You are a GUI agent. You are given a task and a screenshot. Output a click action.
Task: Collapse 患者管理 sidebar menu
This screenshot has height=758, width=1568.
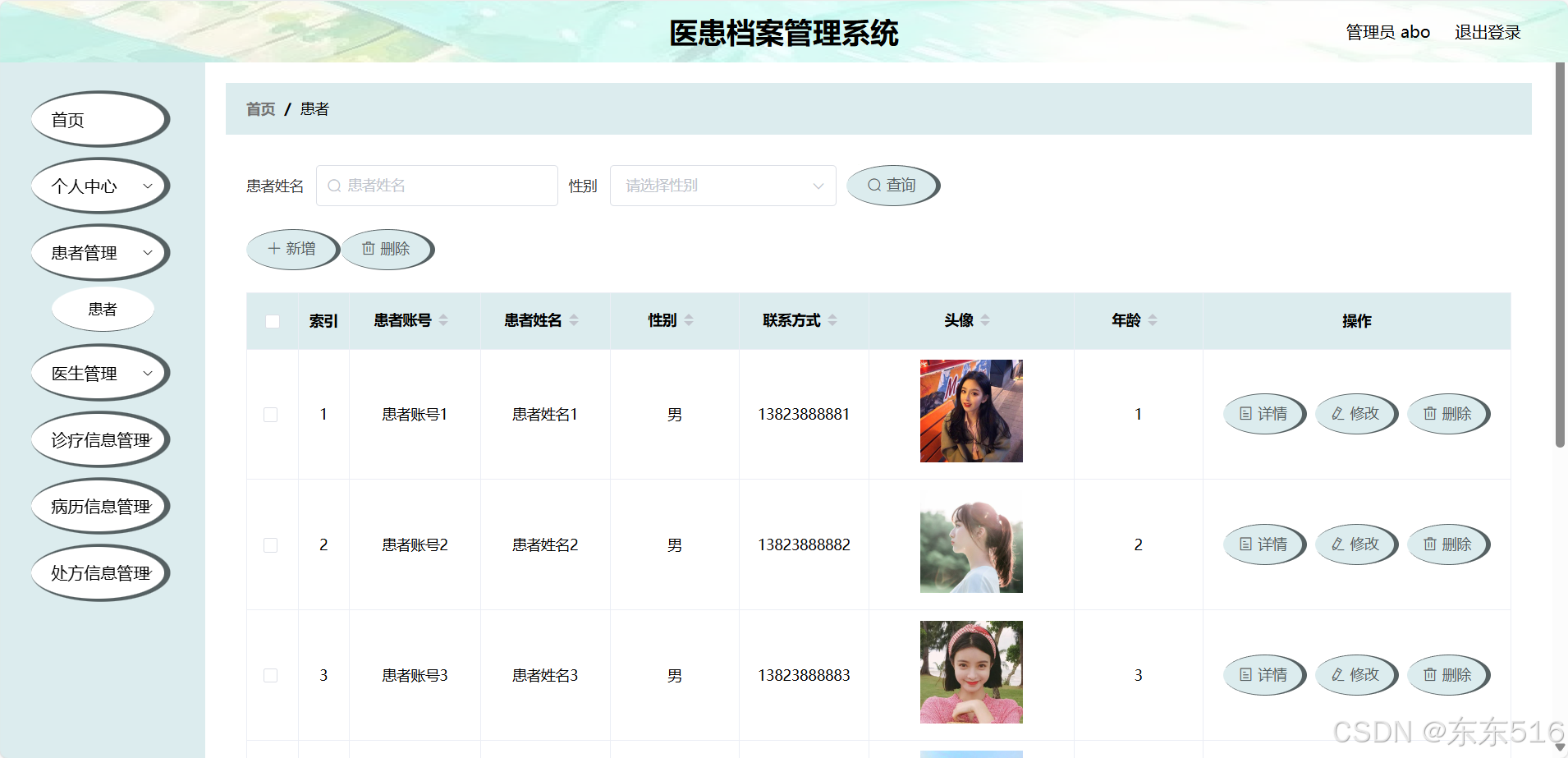[x=100, y=253]
